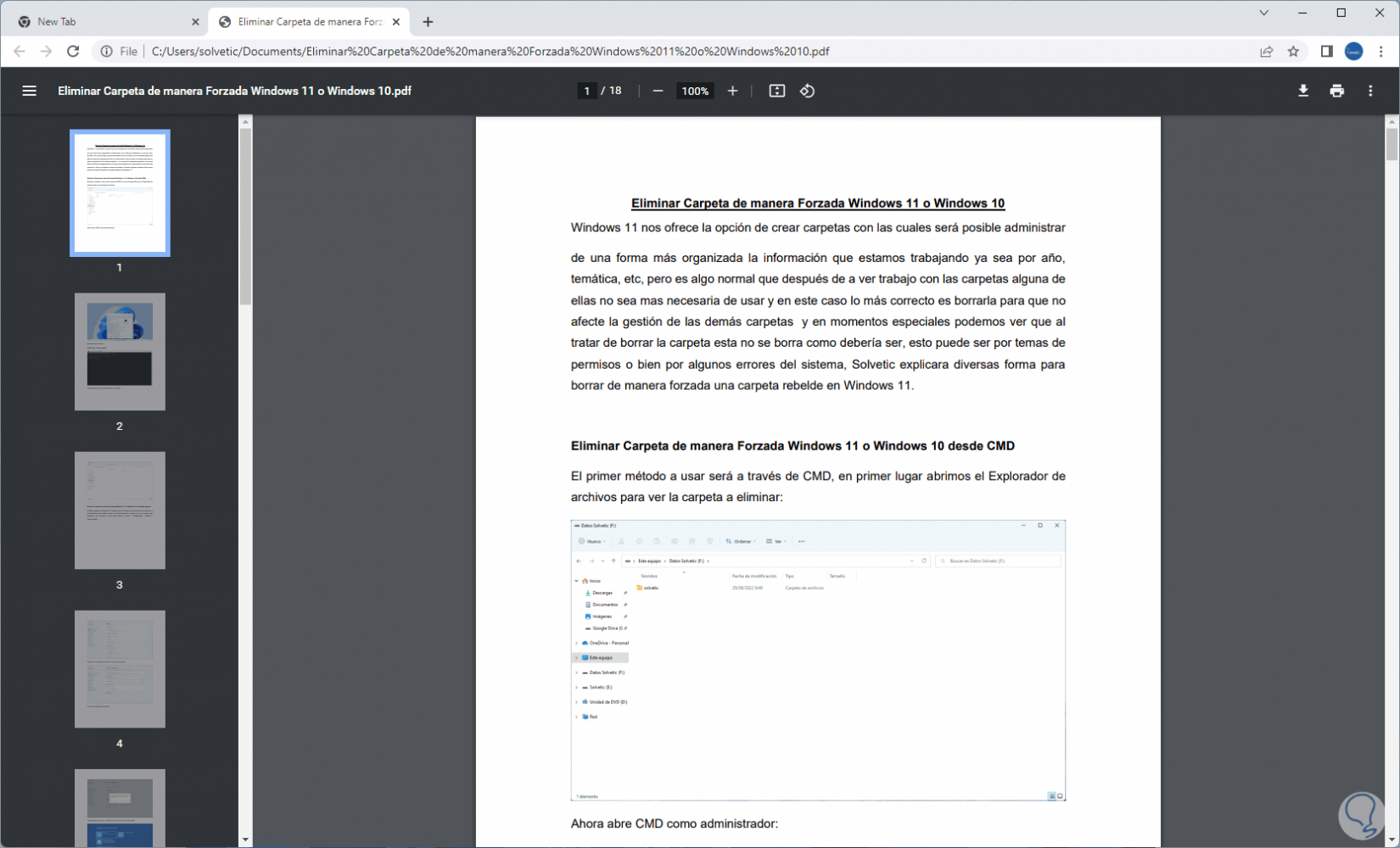Close the Eliminar Carpeta PDF tab
This screenshot has width=1400, height=848.
pos(396,22)
